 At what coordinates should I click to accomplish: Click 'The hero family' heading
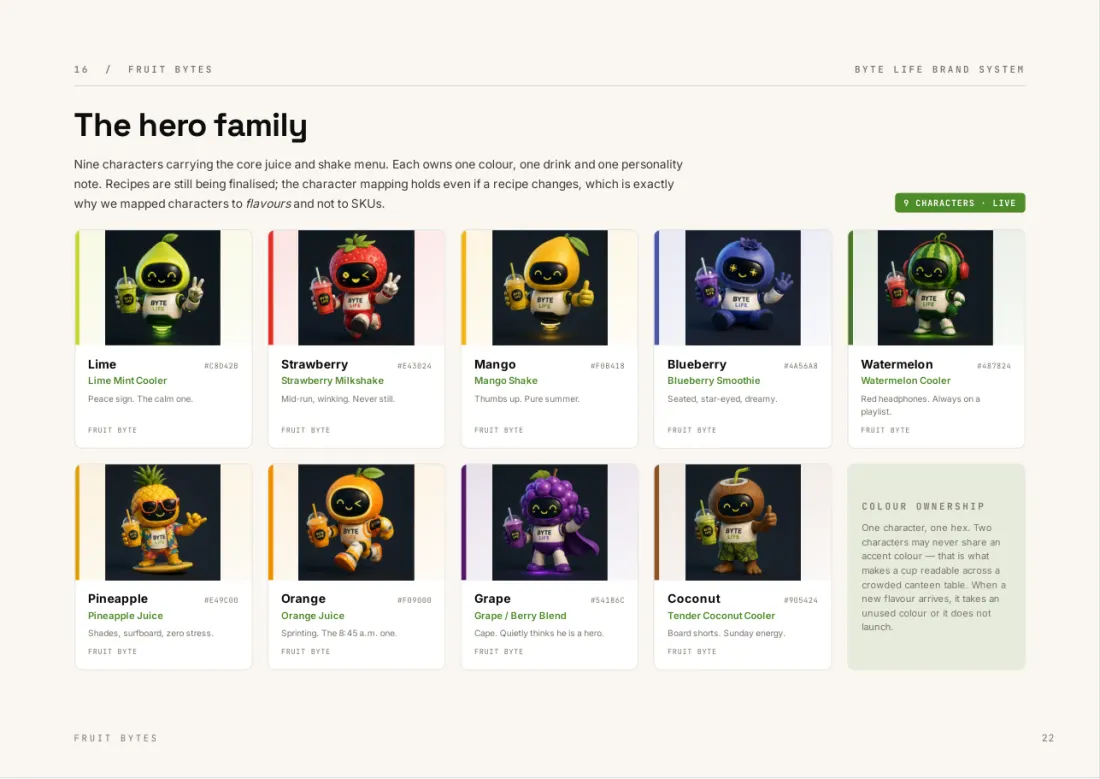[x=191, y=126]
